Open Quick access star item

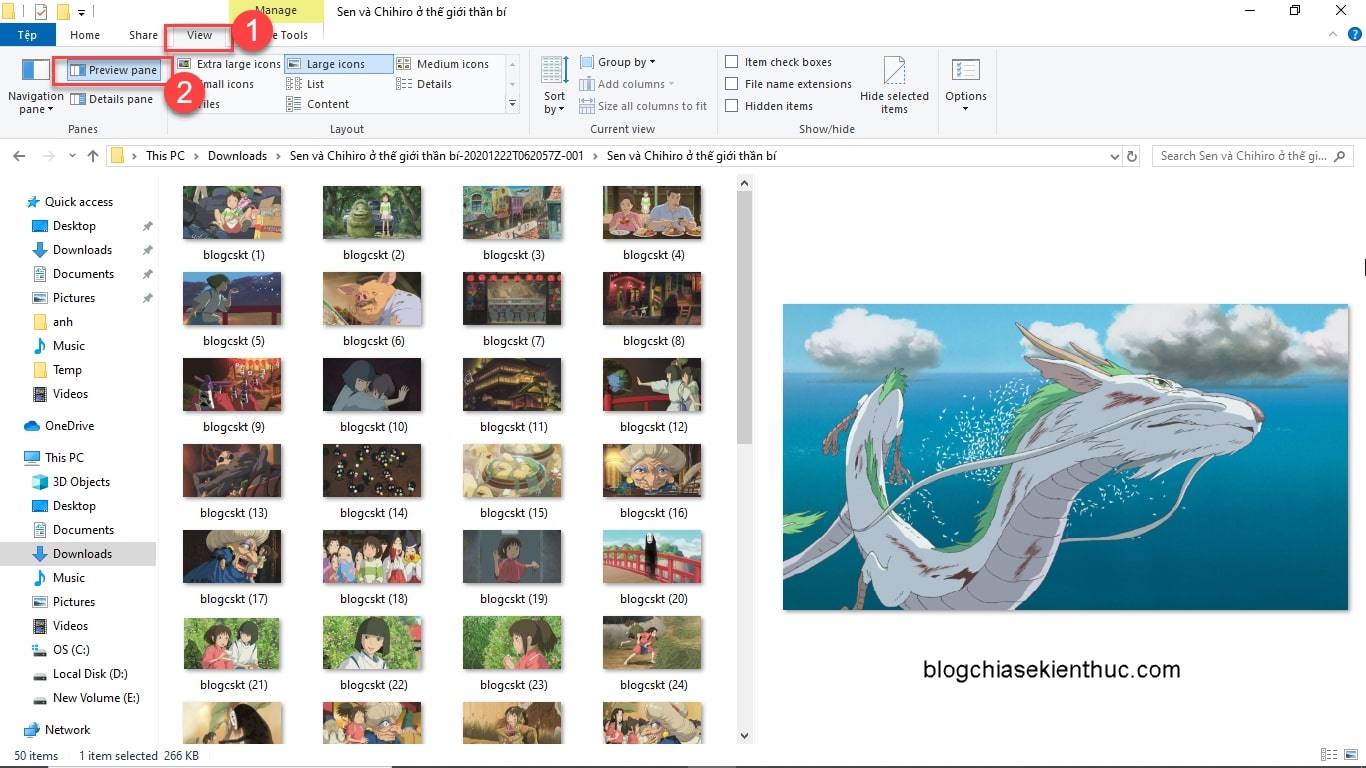(x=69, y=202)
